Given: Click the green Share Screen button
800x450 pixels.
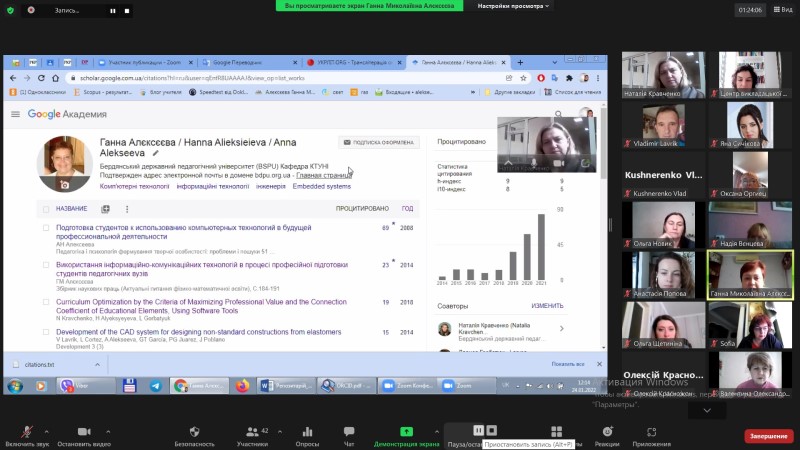Looking at the screenshot, I should pos(407,431).
